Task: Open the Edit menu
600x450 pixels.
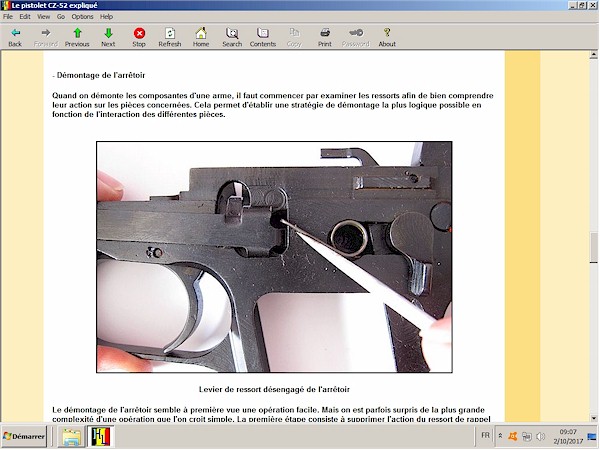Action: (x=25, y=17)
